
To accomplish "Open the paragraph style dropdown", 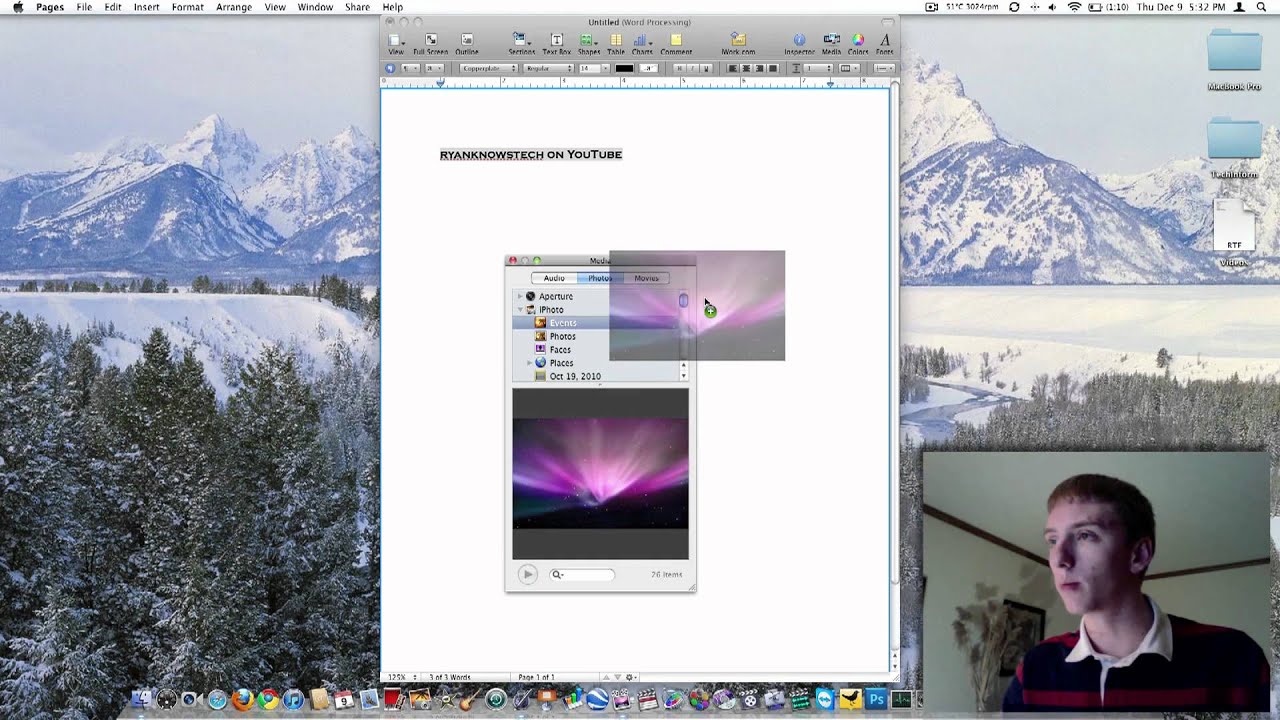I will [410, 68].
